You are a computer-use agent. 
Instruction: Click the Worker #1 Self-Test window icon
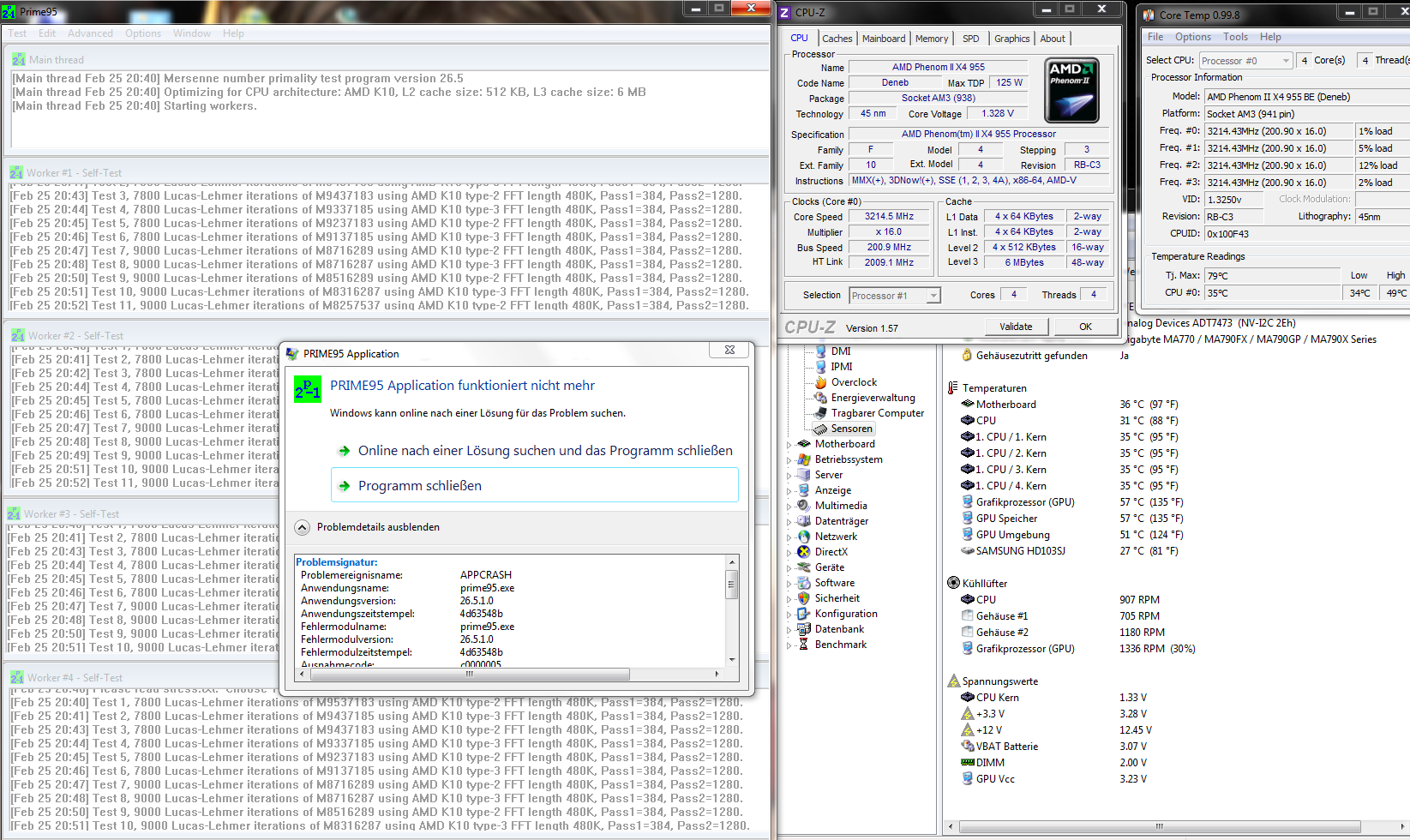tap(16, 173)
